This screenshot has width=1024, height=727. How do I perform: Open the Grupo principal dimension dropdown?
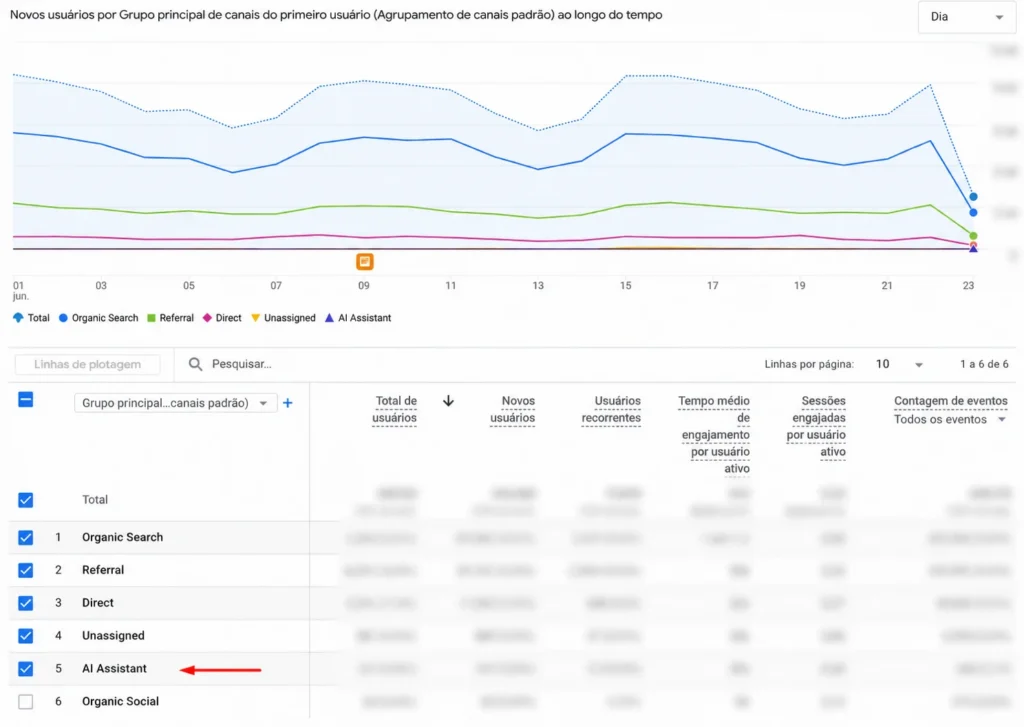pyautogui.click(x=175, y=403)
